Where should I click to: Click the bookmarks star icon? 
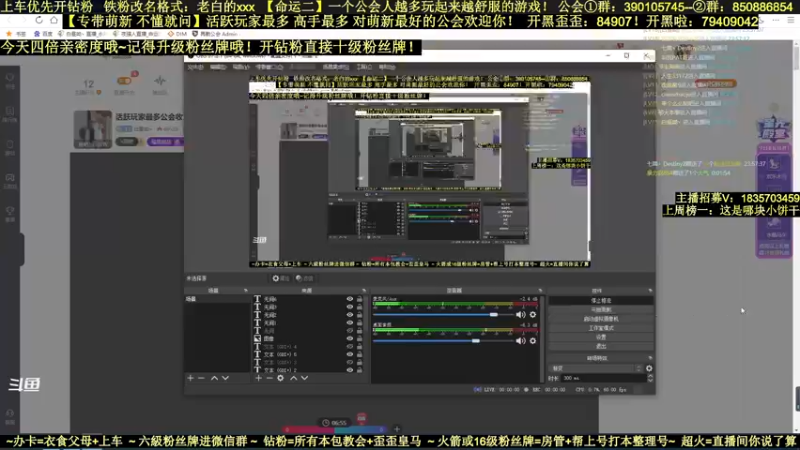[9, 34]
